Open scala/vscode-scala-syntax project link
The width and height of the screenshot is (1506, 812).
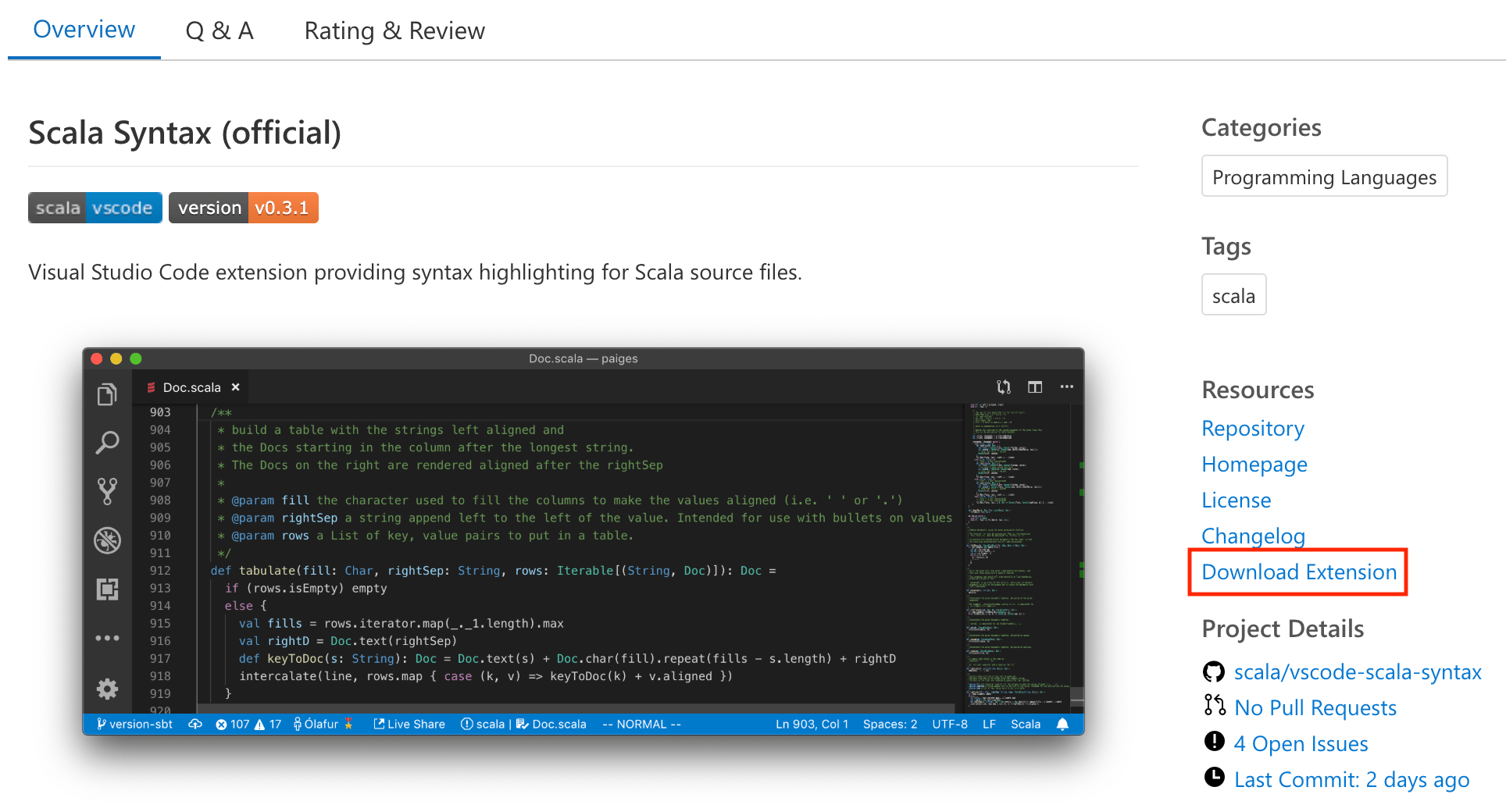tap(1358, 672)
